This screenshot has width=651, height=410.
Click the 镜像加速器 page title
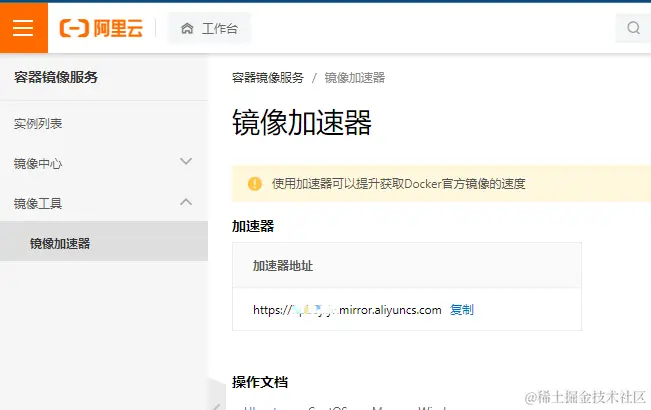(x=302, y=122)
